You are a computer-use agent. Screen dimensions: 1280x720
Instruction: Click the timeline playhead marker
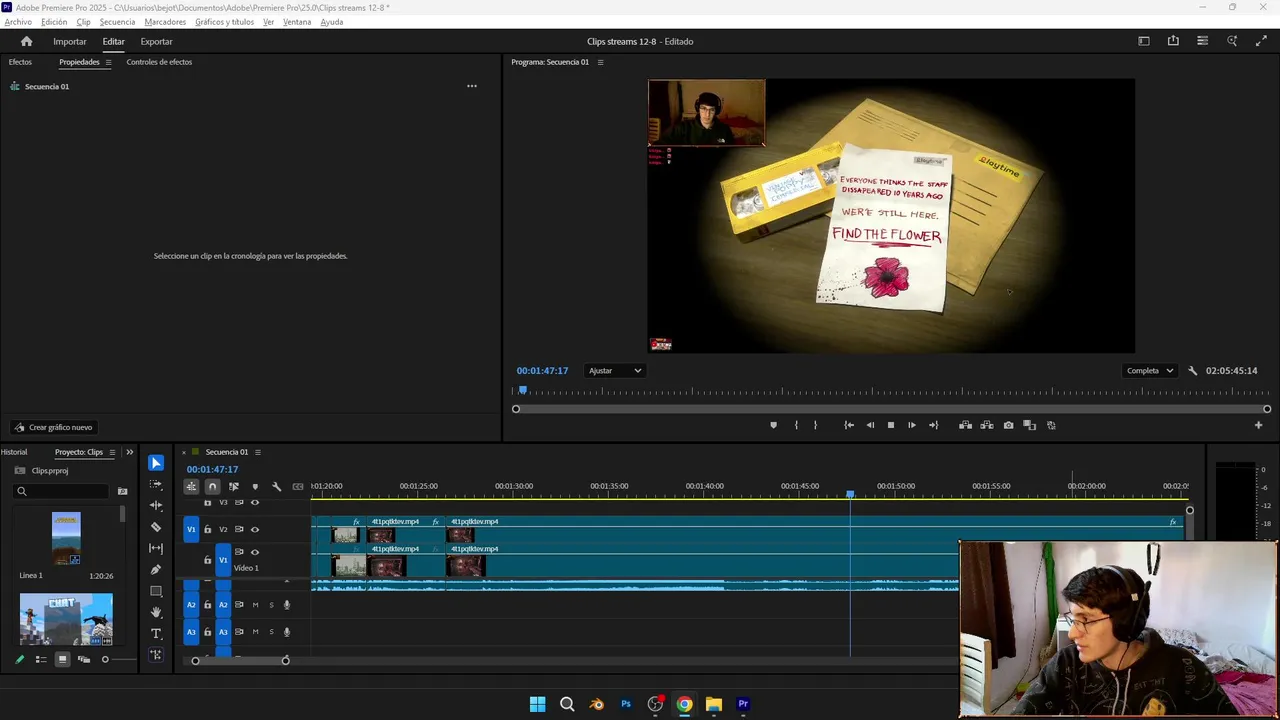(x=850, y=494)
